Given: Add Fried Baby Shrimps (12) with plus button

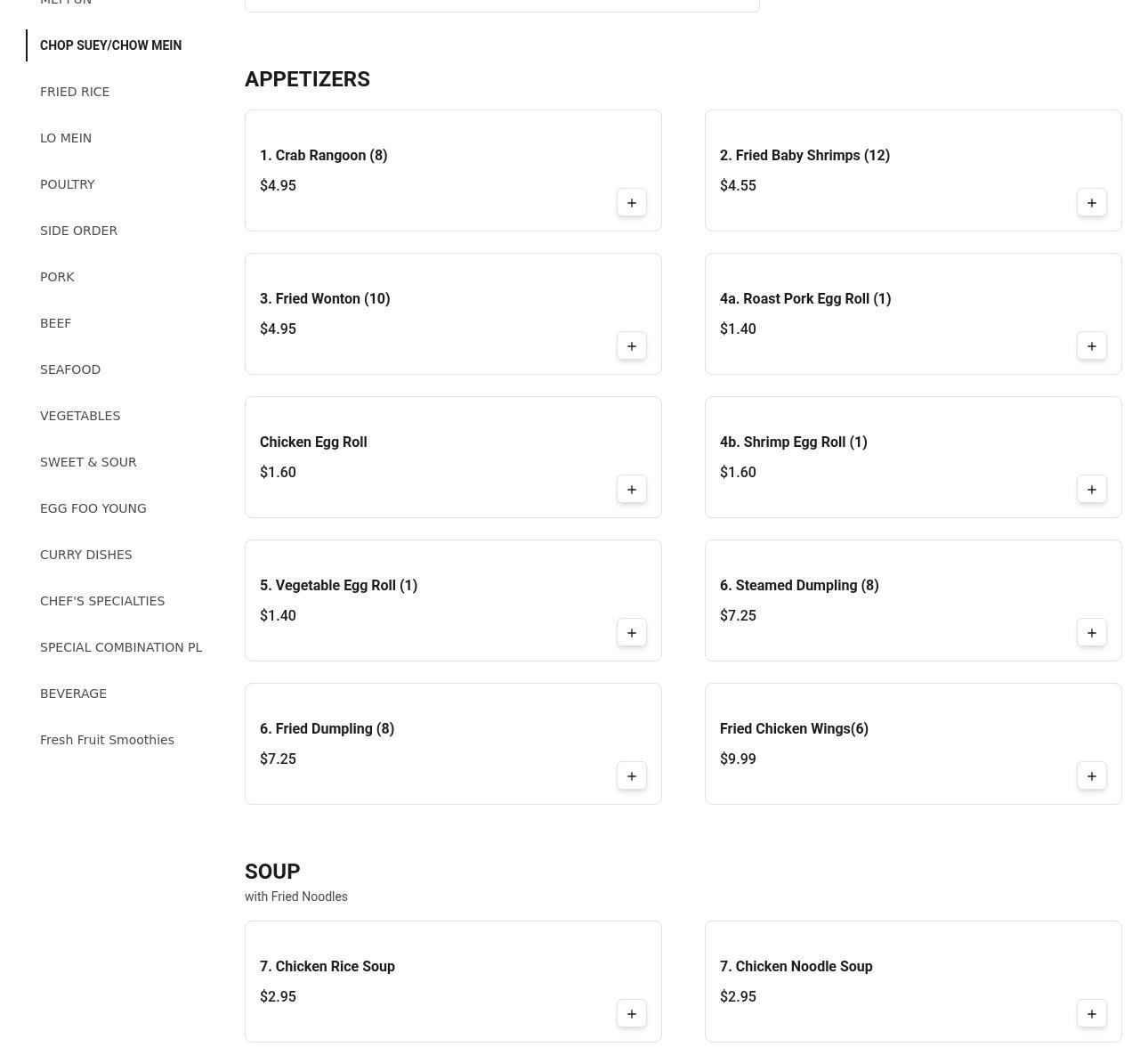Looking at the screenshot, I should [1092, 203].
